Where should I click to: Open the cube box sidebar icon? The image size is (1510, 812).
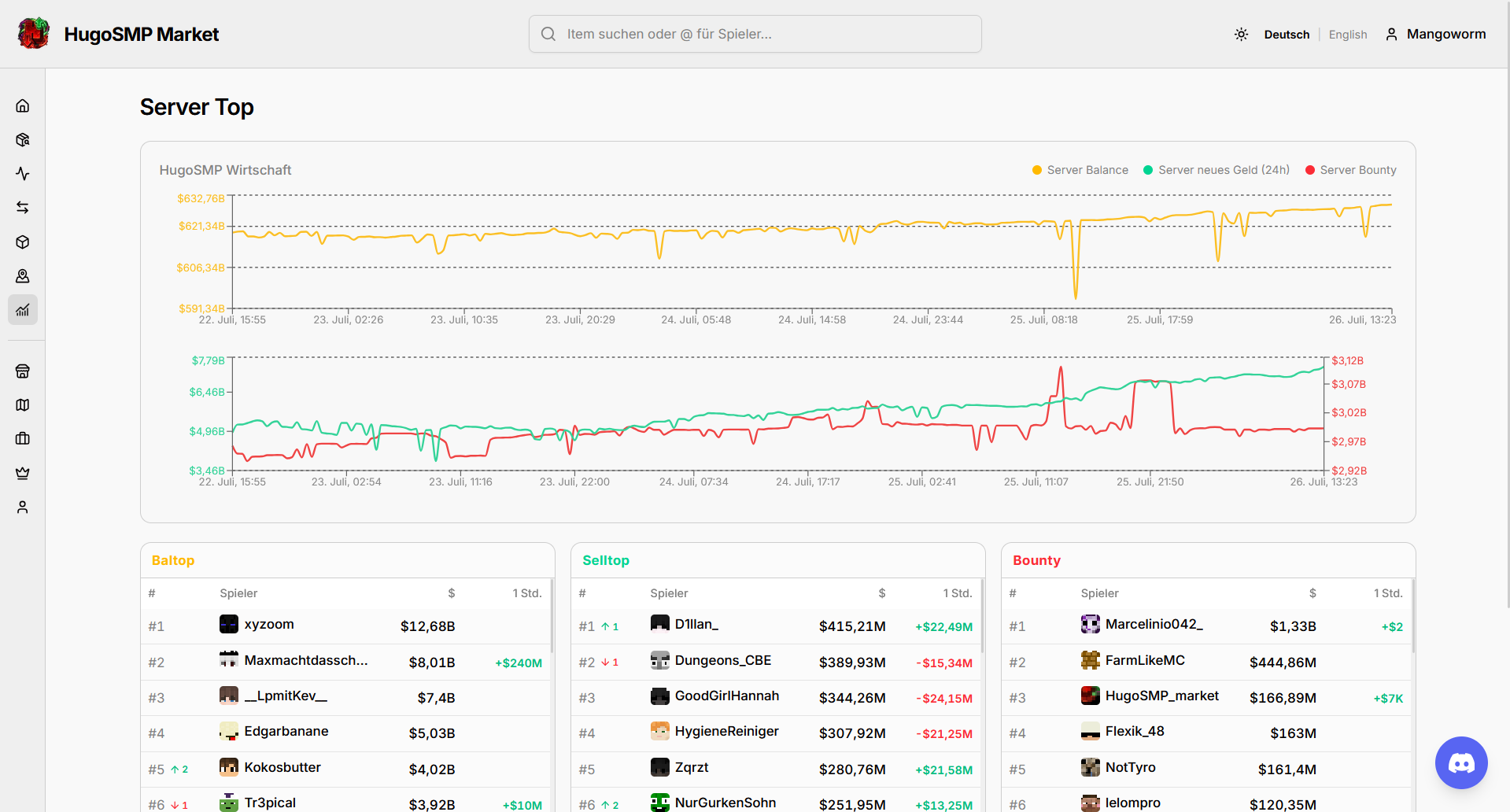pos(23,242)
